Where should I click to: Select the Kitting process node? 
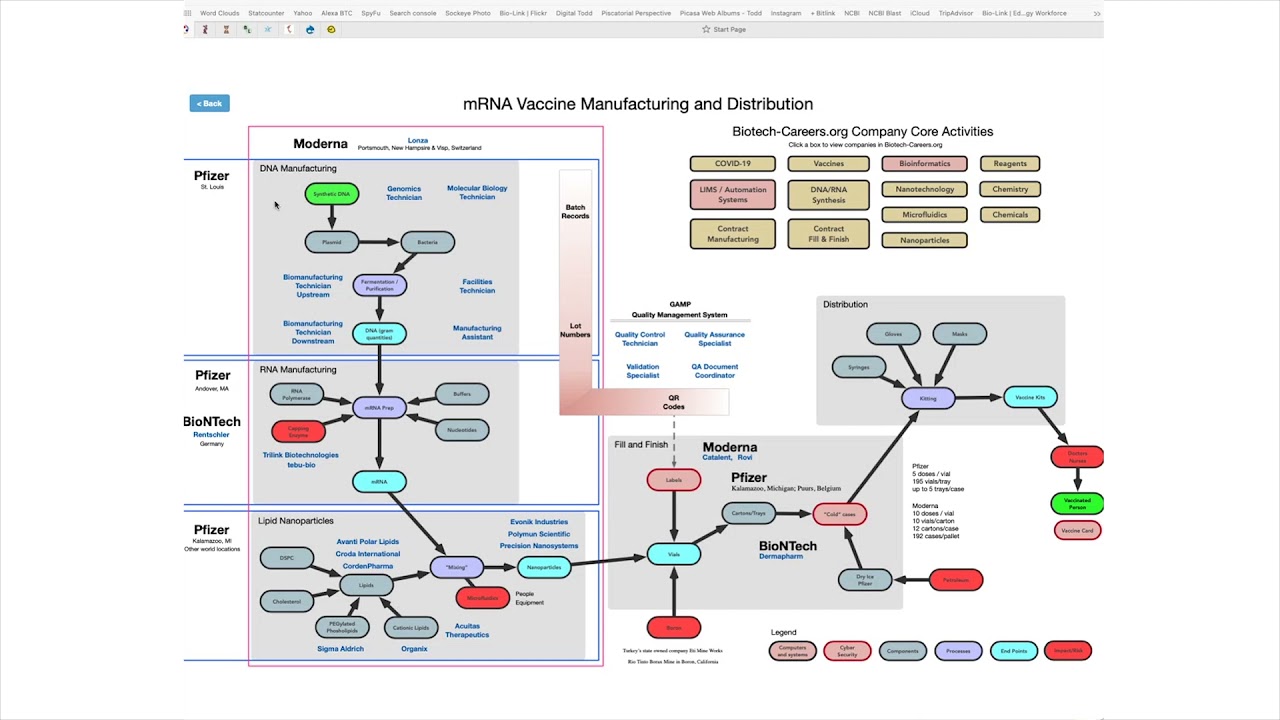928,398
